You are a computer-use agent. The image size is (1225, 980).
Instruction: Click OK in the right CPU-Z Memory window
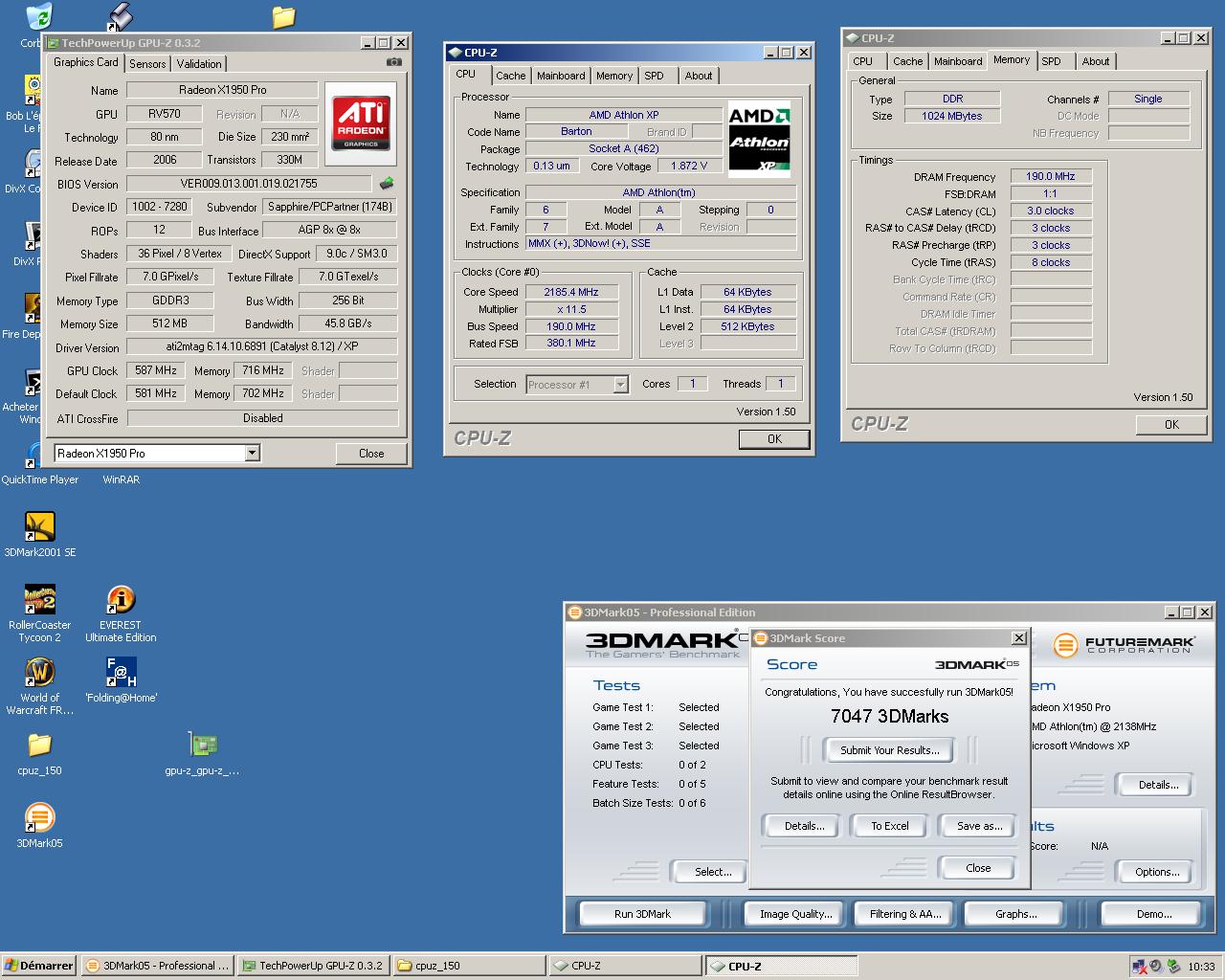pos(1171,425)
